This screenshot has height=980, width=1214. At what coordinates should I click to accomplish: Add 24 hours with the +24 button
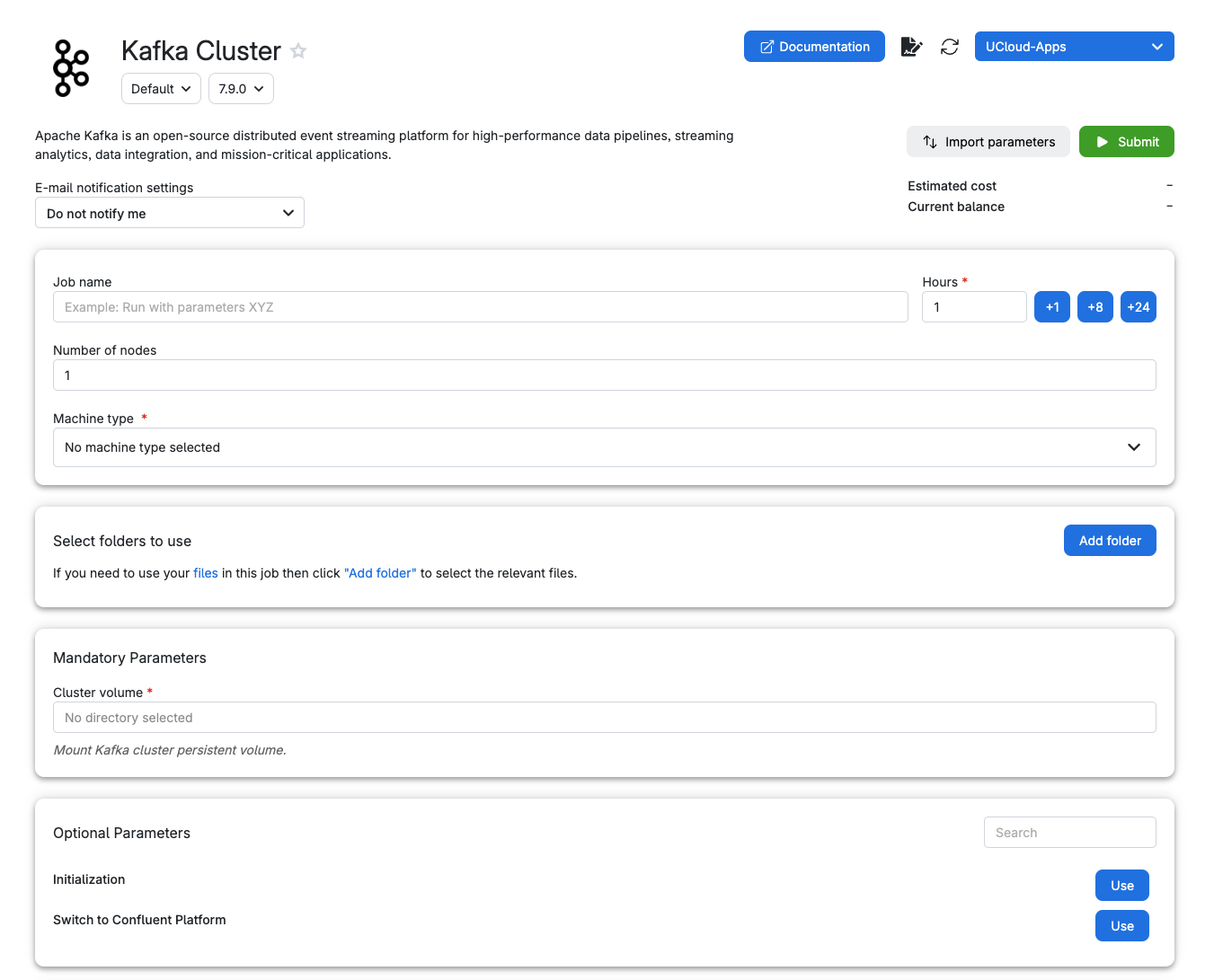pyautogui.click(x=1139, y=307)
